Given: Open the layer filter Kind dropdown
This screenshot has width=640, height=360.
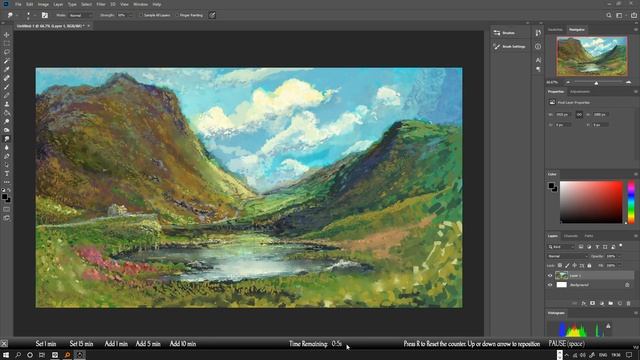Looking at the screenshot, I should click(561, 247).
